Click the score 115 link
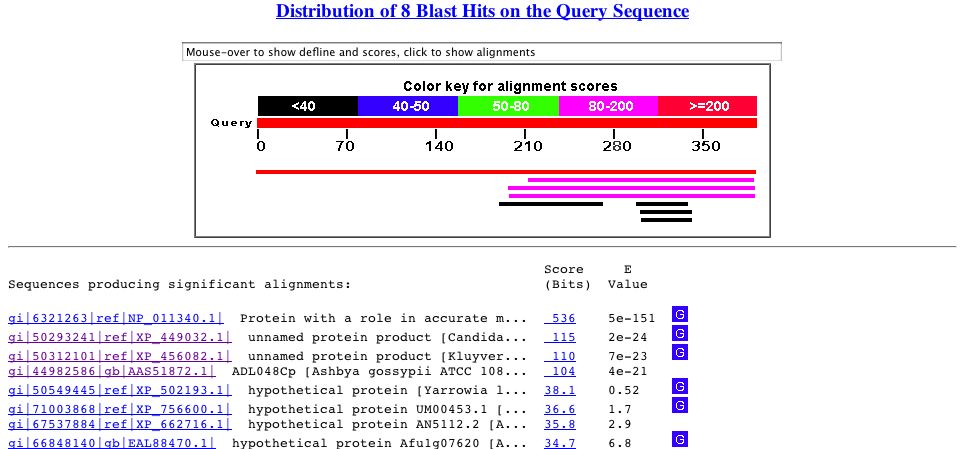Image resolution: width=960 pixels, height=449 pixels. [561, 335]
